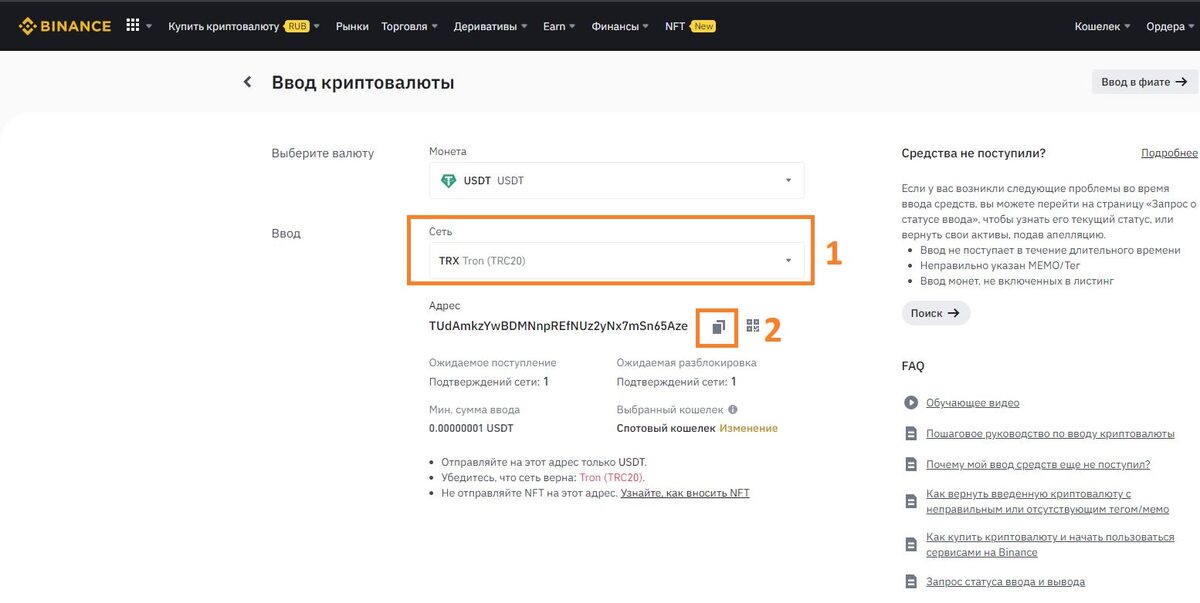Click document icon beside Пошаговое руководство
The width and height of the screenshot is (1200, 603).
(x=911, y=434)
